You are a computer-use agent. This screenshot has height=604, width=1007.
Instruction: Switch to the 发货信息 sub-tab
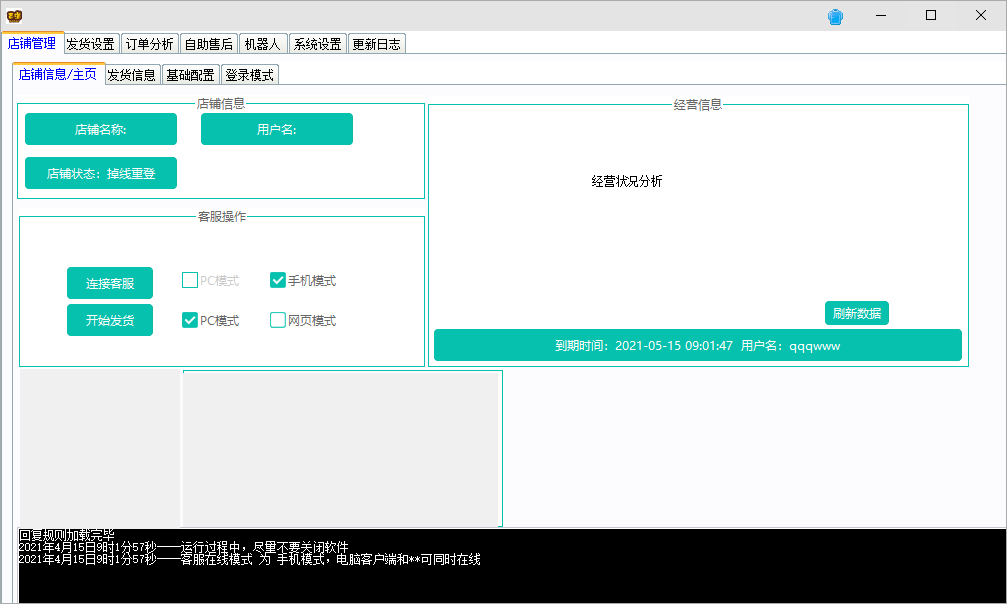click(x=133, y=73)
